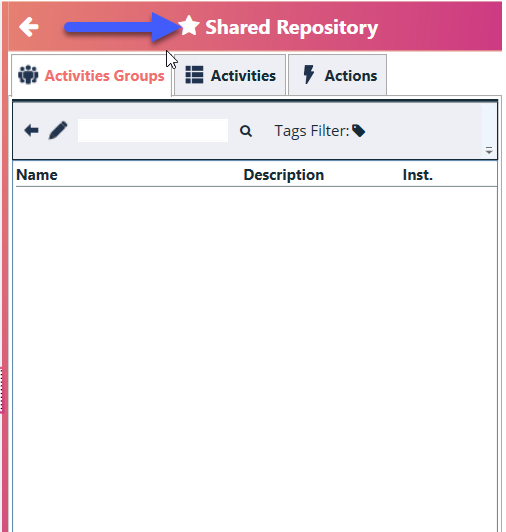
Task: Expand the toolbar overflow arrow
Action: (x=489, y=150)
